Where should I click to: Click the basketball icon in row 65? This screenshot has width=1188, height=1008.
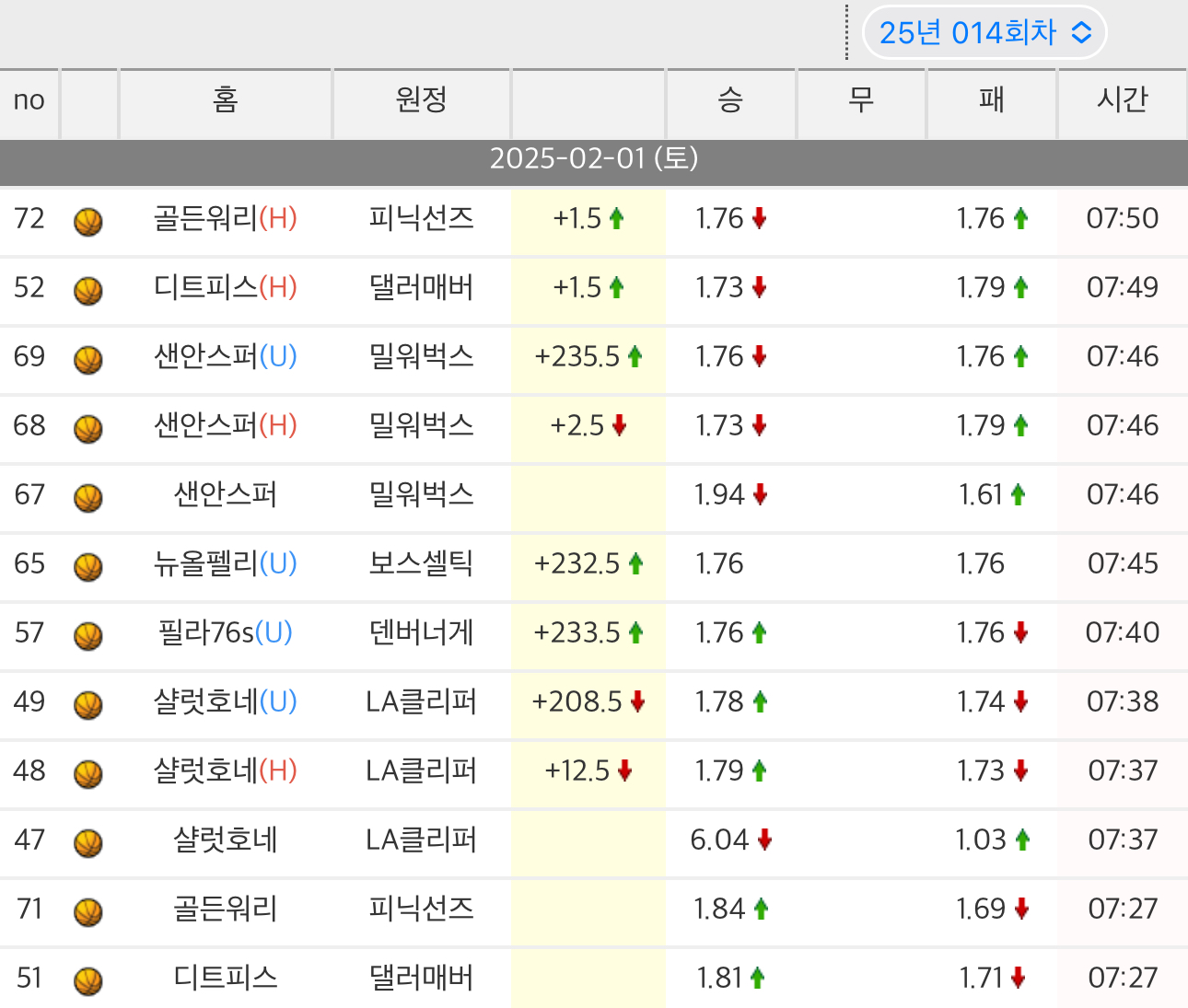88,566
